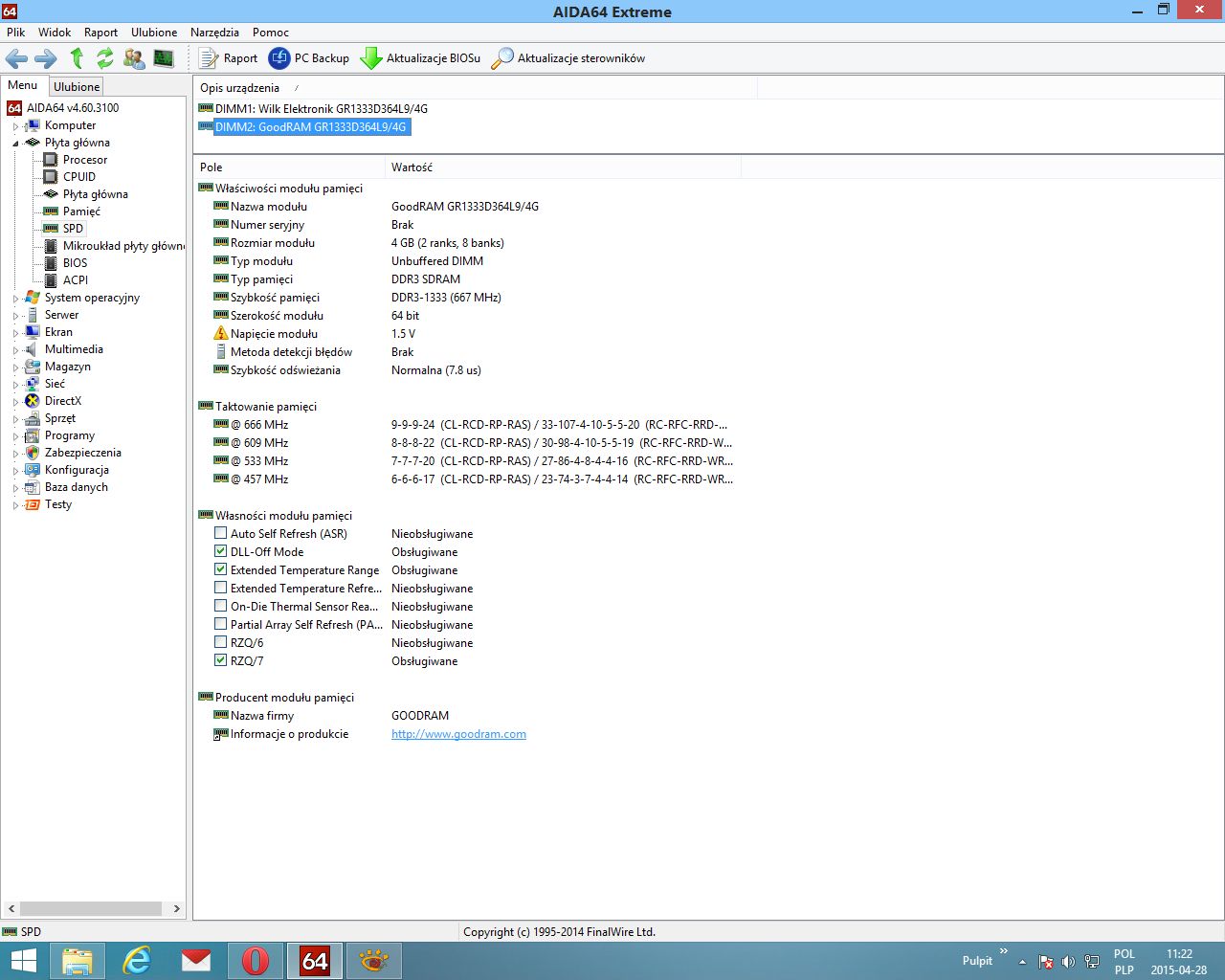Toggle the On-Die Thermal Sensor checkbox
Viewport: 1225px width, 980px height.
coord(221,607)
